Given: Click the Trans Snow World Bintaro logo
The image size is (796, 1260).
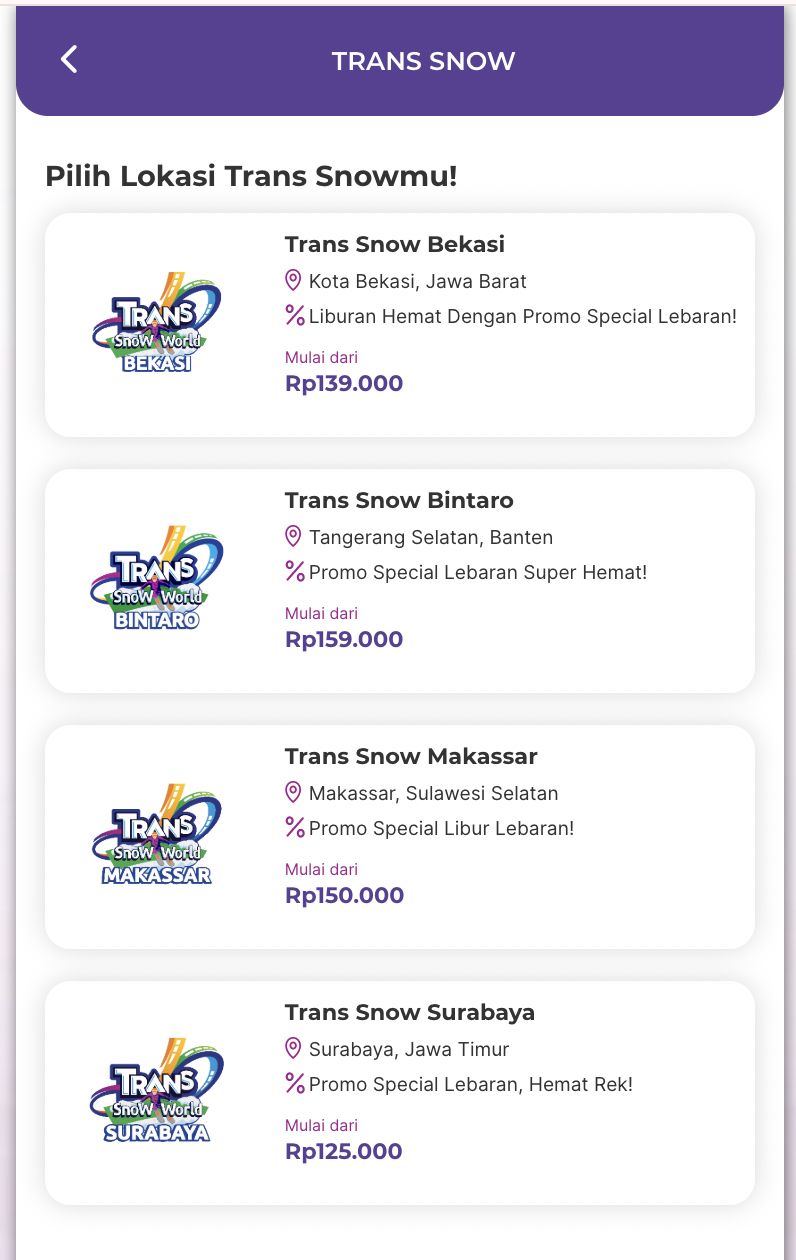Looking at the screenshot, I should pyautogui.click(x=156, y=579).
